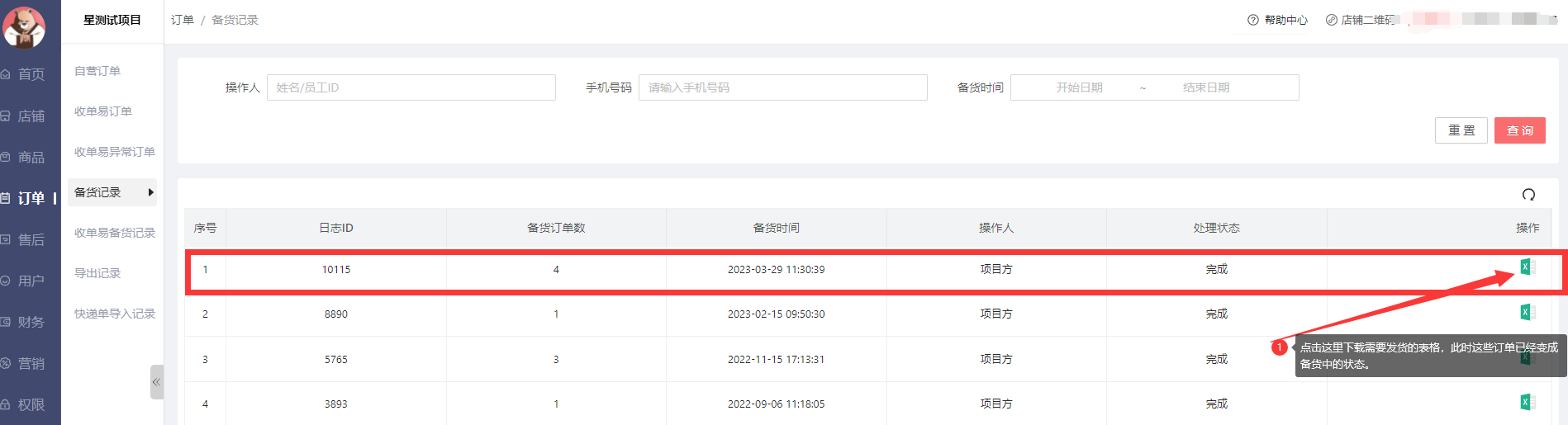This screenshot has height=425, width=1568.
Task: Click the red 查询 search button
Action: (x=1519, y=130)
